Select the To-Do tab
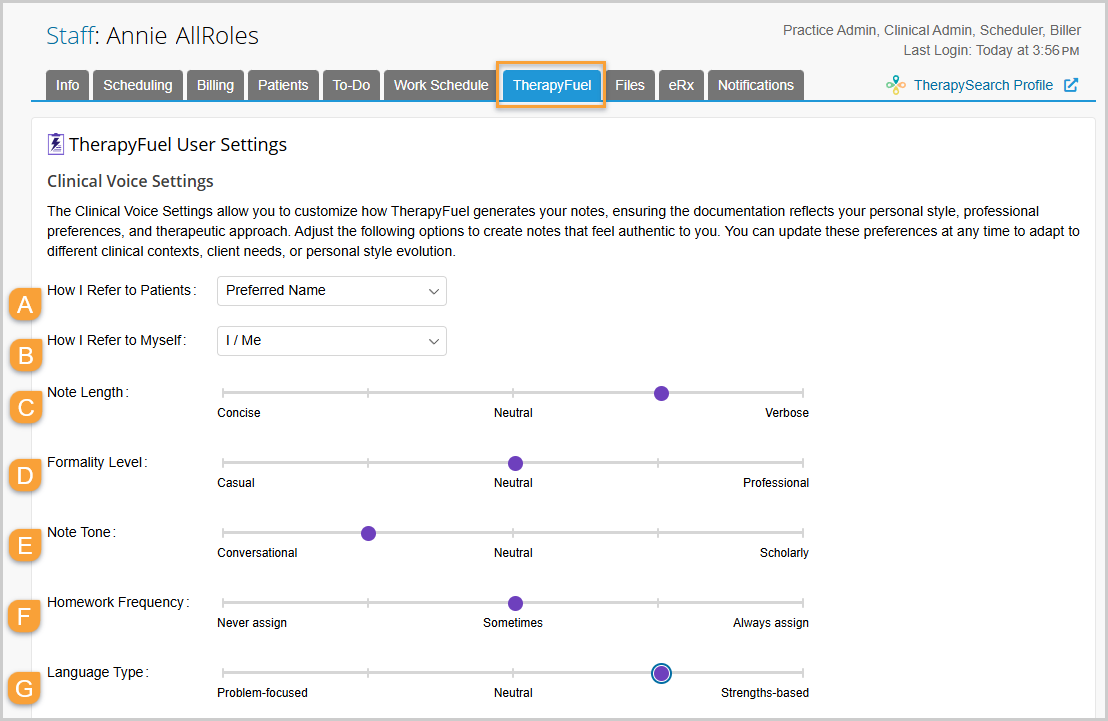 (351, 86)
